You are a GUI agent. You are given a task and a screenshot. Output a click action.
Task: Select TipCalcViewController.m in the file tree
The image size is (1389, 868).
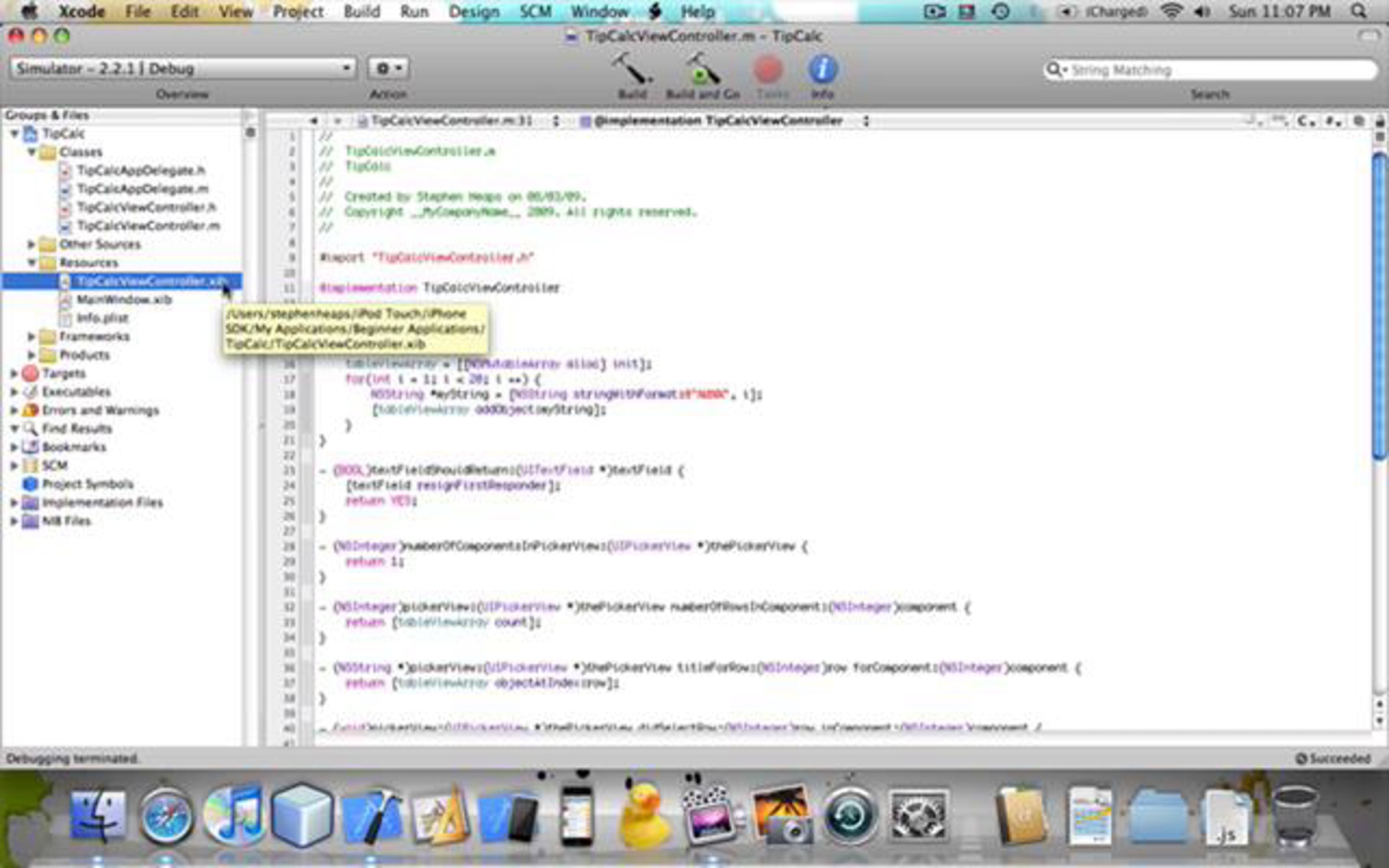pyautogui.click(x=148, y=226)
